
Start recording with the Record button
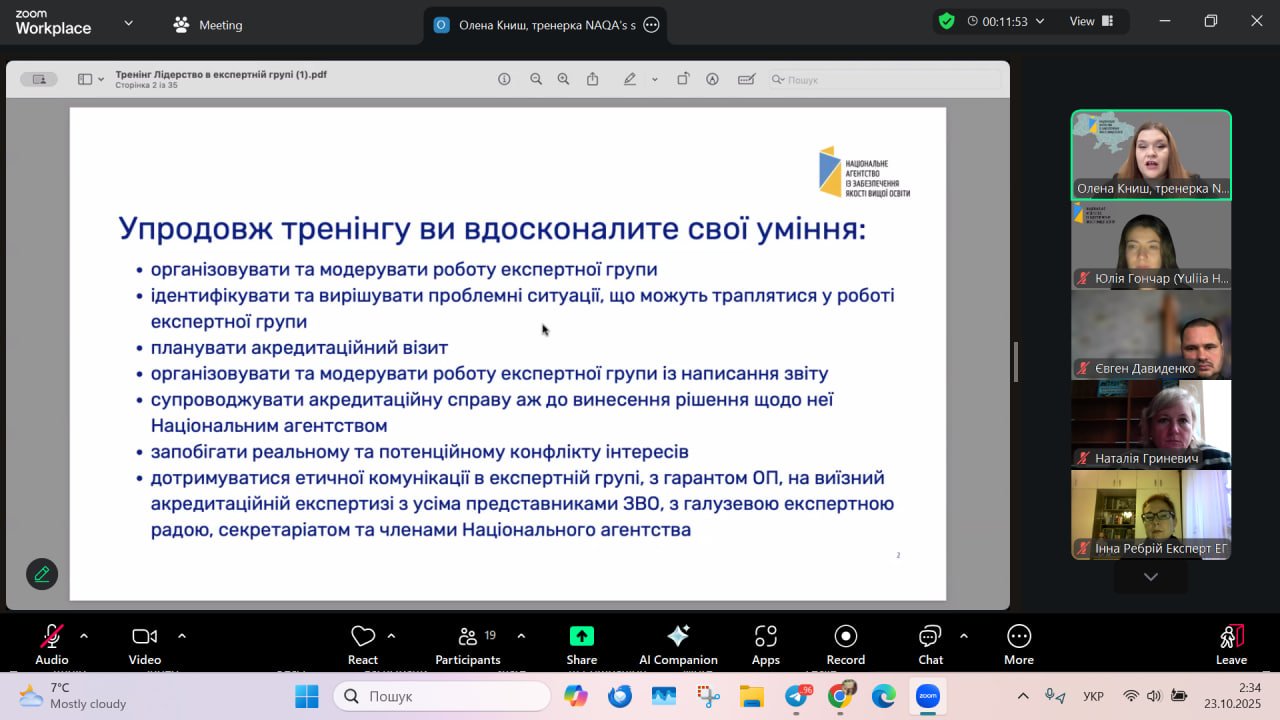[x=845, y=643]
